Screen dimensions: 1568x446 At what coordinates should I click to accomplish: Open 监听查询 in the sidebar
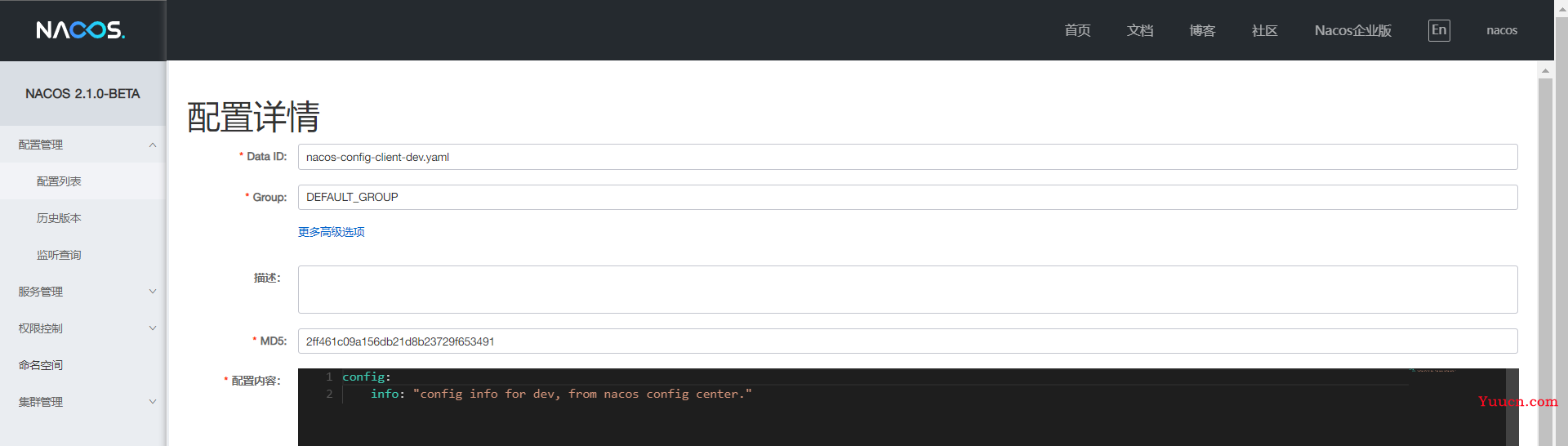59,255
